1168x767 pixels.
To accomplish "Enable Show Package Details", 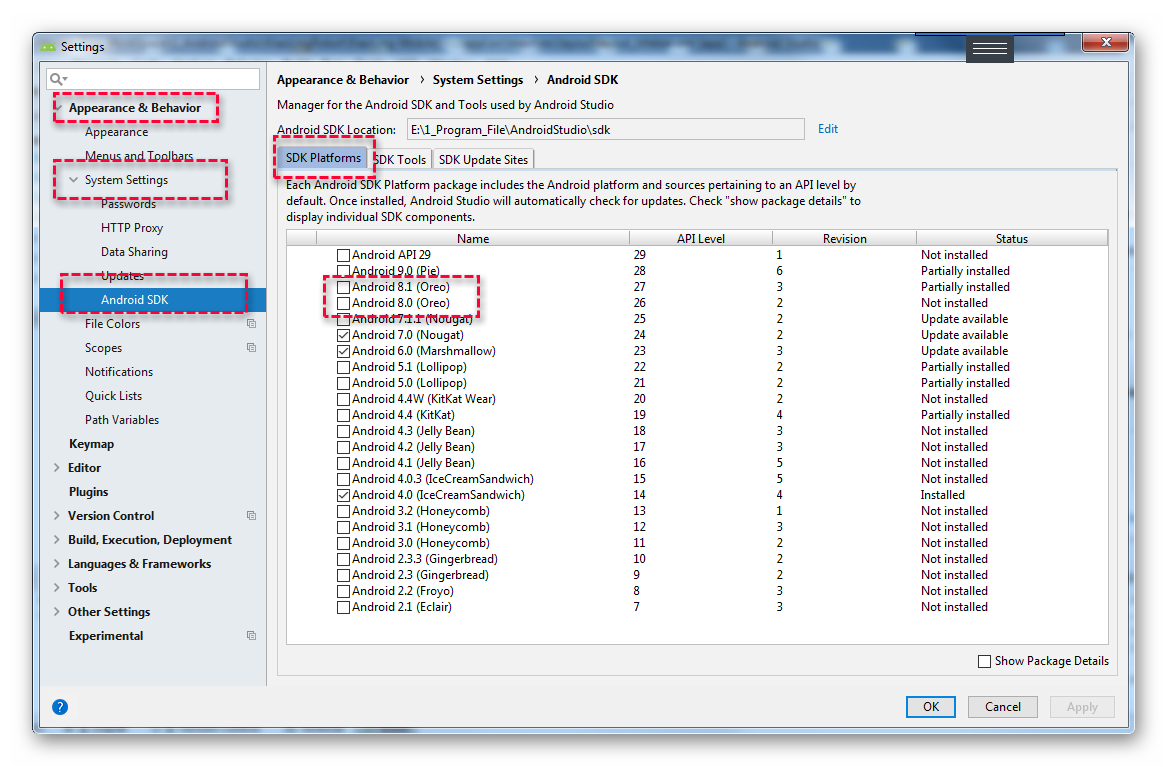I will point(984,661).
